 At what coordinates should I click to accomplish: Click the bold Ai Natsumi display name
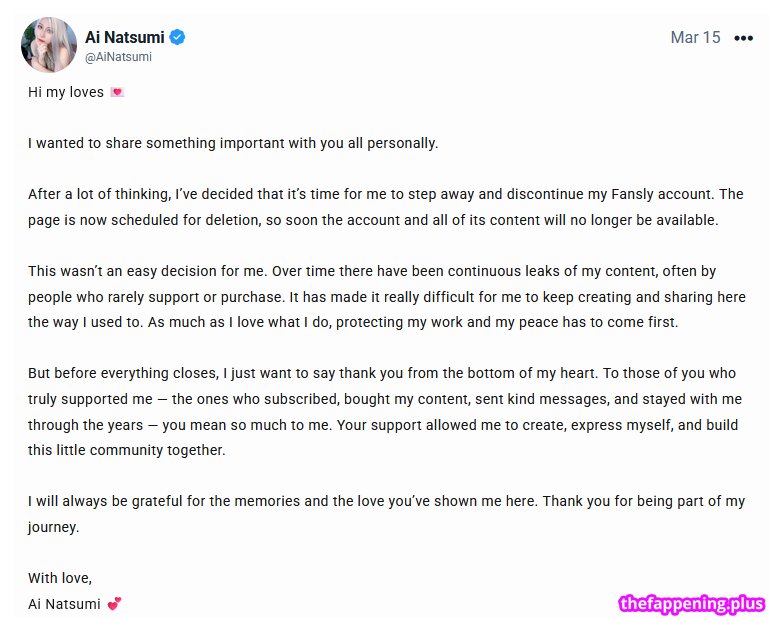pyautogui.click(x=124, y=38)
